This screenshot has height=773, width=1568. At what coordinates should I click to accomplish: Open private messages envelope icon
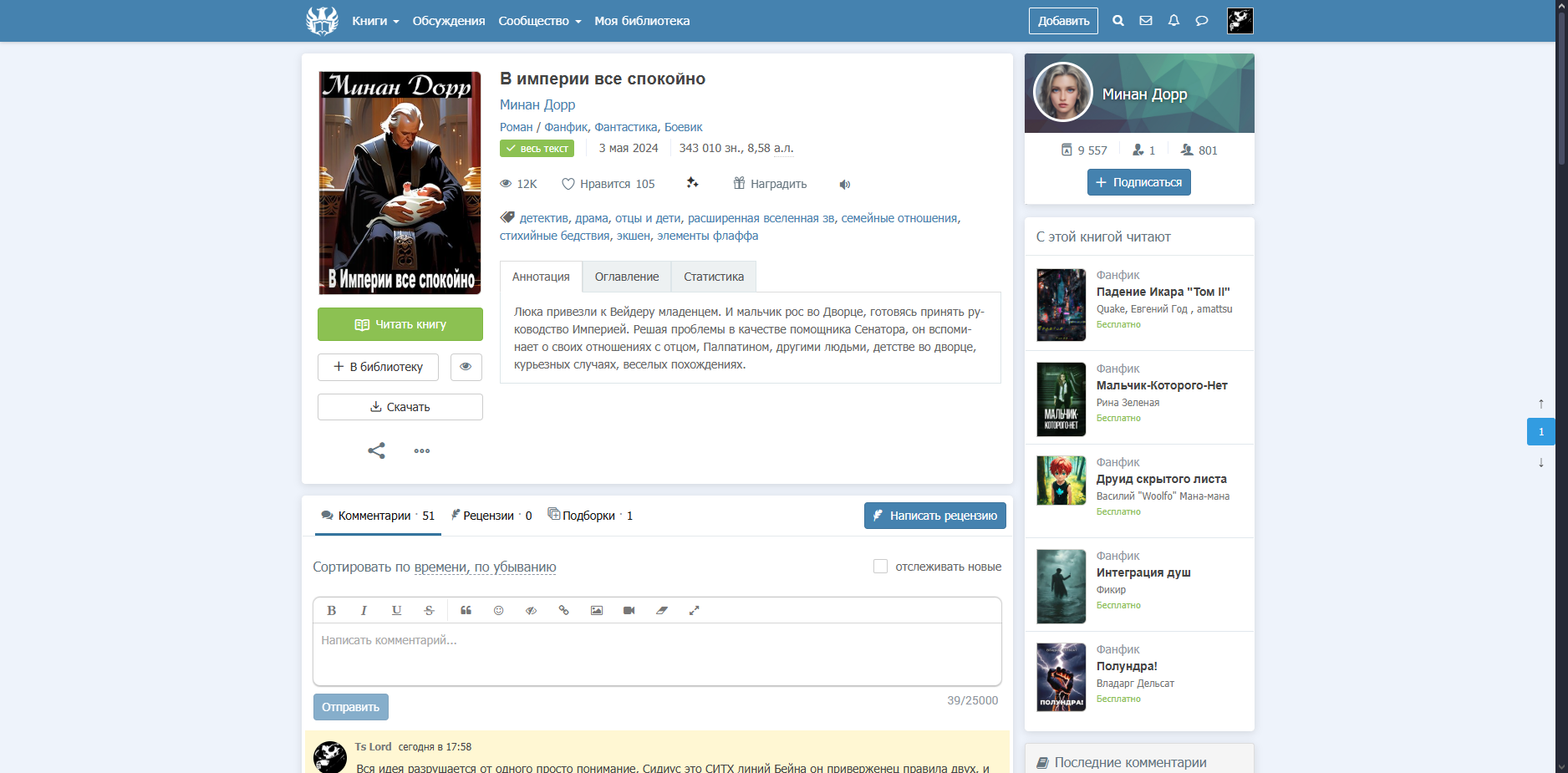(1146, 21)
